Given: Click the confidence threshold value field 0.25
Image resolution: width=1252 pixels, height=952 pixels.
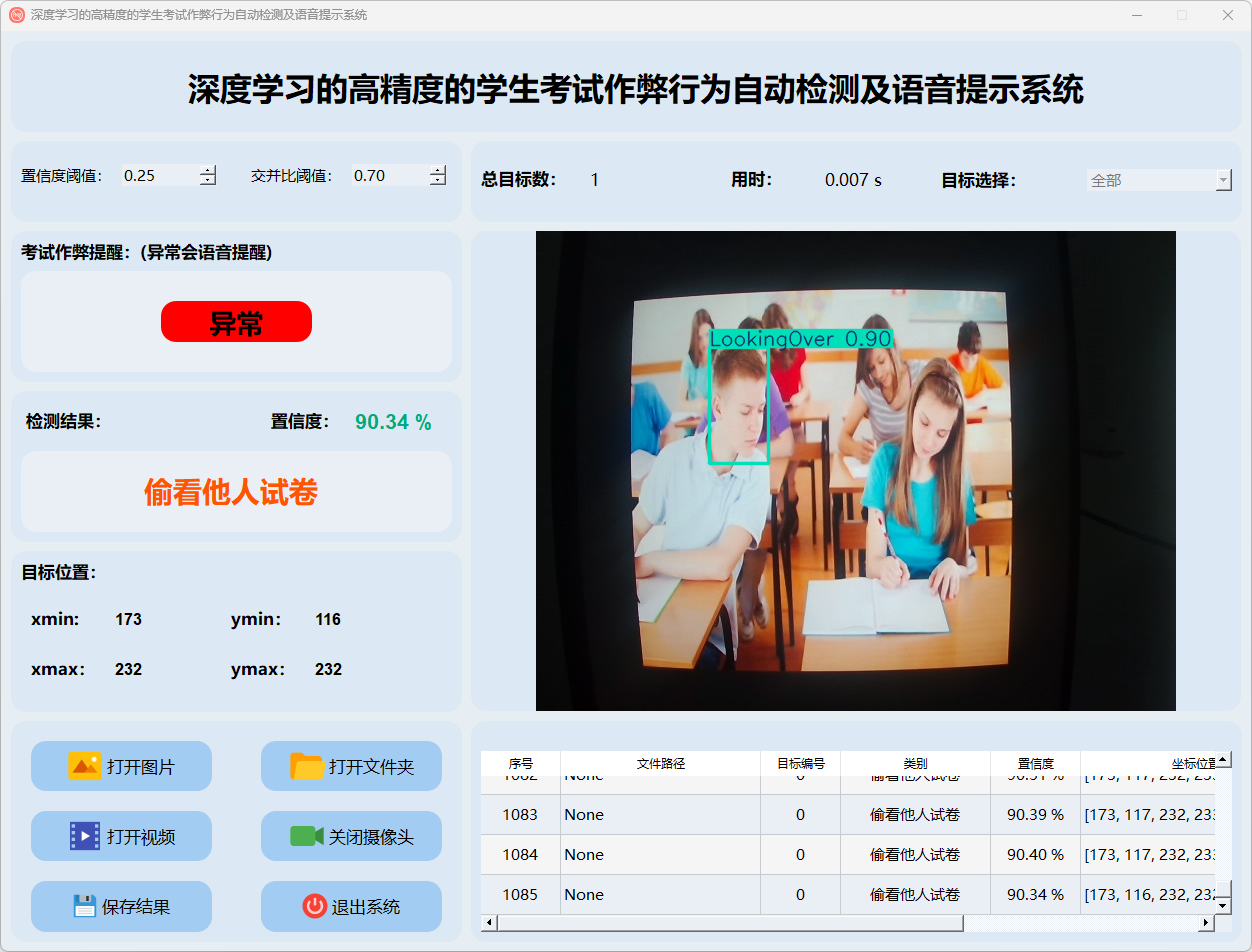Looking at the screenshot, I should point(158,176).
